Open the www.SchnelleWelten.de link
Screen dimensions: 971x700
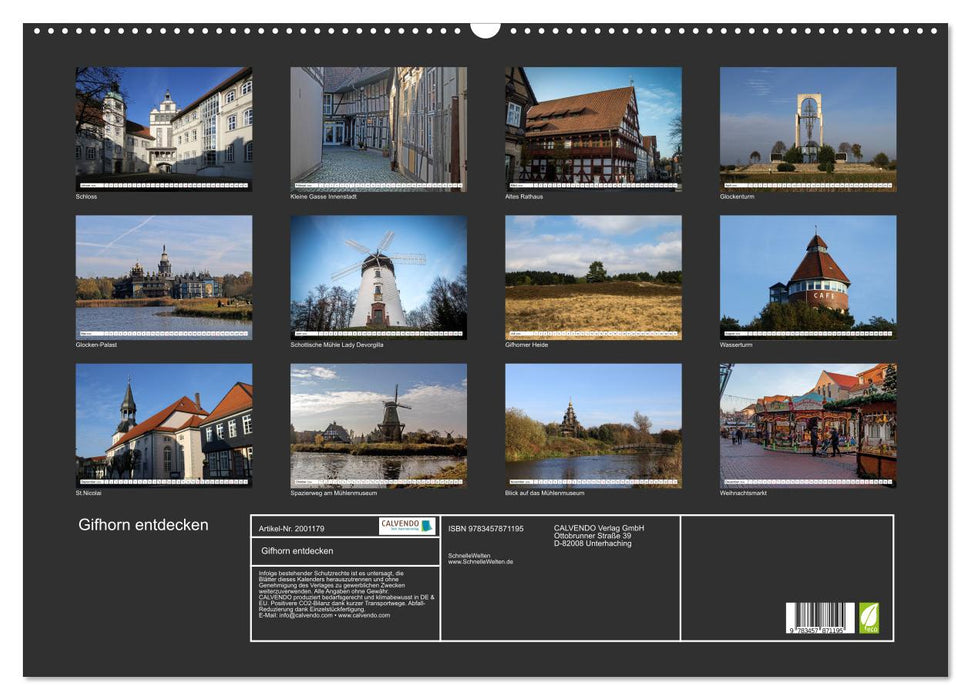(478, 562)
